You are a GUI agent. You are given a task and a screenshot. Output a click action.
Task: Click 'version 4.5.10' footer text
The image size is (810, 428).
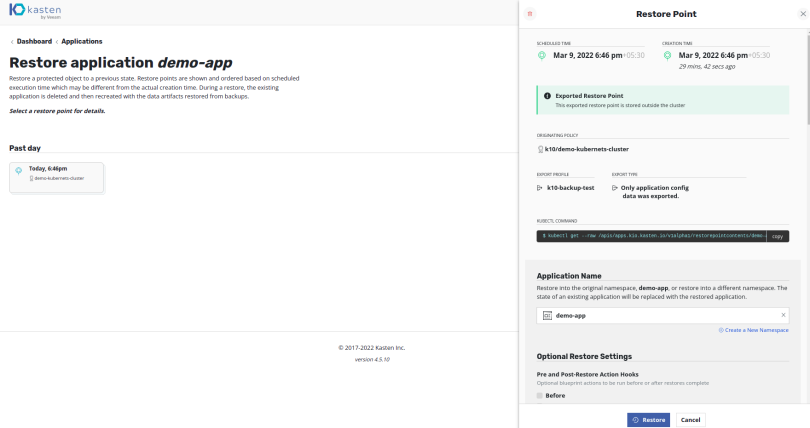click(x=372, y=359)
